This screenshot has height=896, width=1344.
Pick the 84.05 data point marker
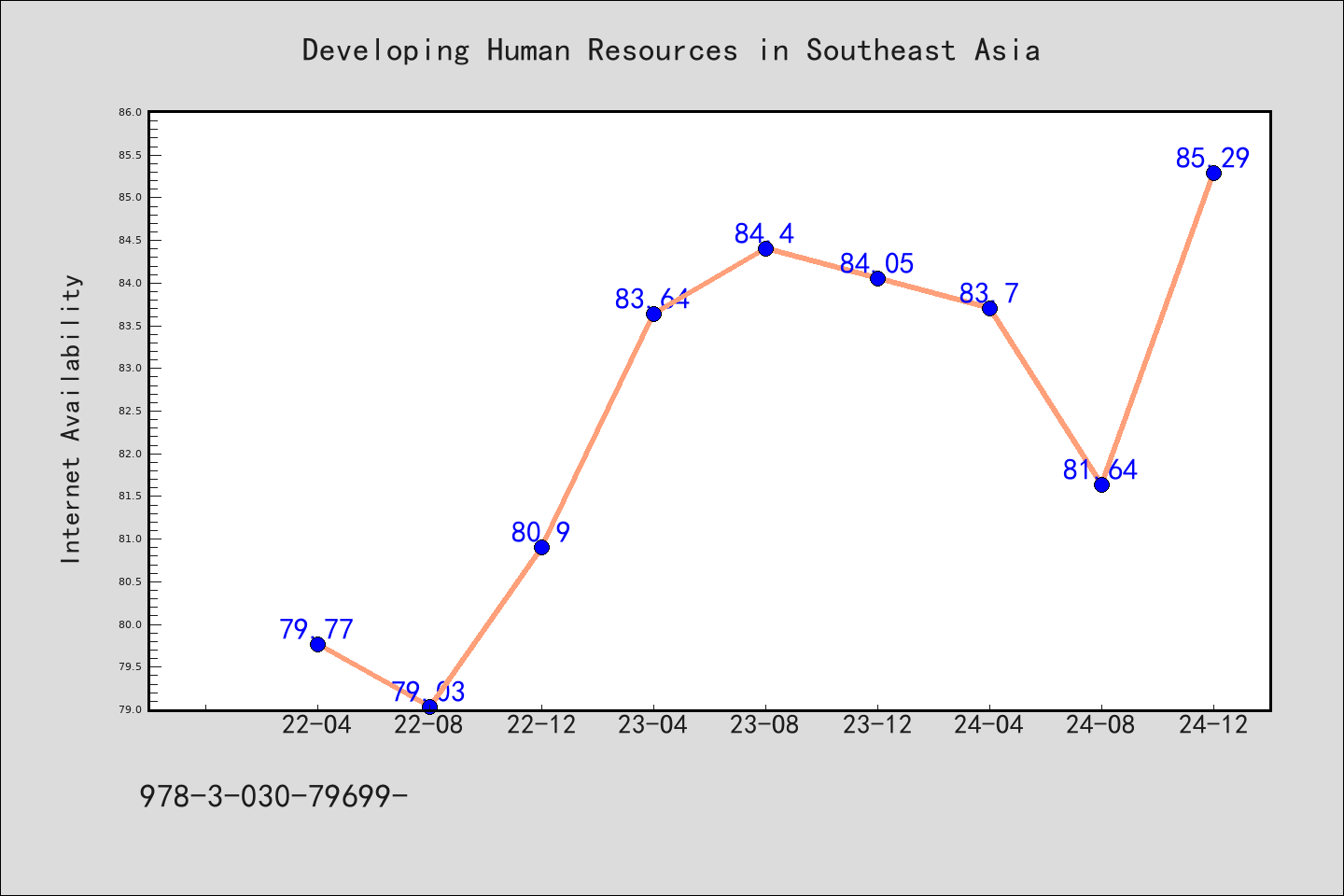pos(877,278)
